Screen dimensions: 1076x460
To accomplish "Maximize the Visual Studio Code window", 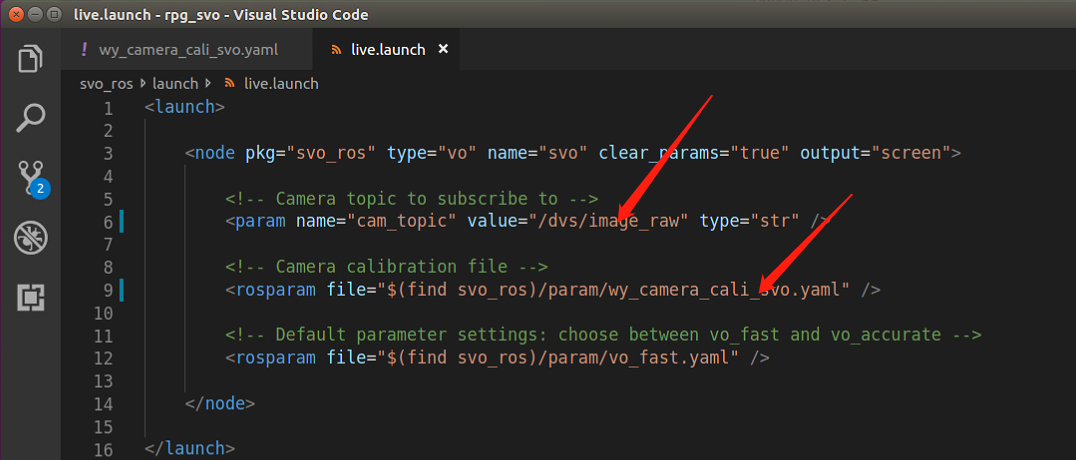I will (55, 14).
